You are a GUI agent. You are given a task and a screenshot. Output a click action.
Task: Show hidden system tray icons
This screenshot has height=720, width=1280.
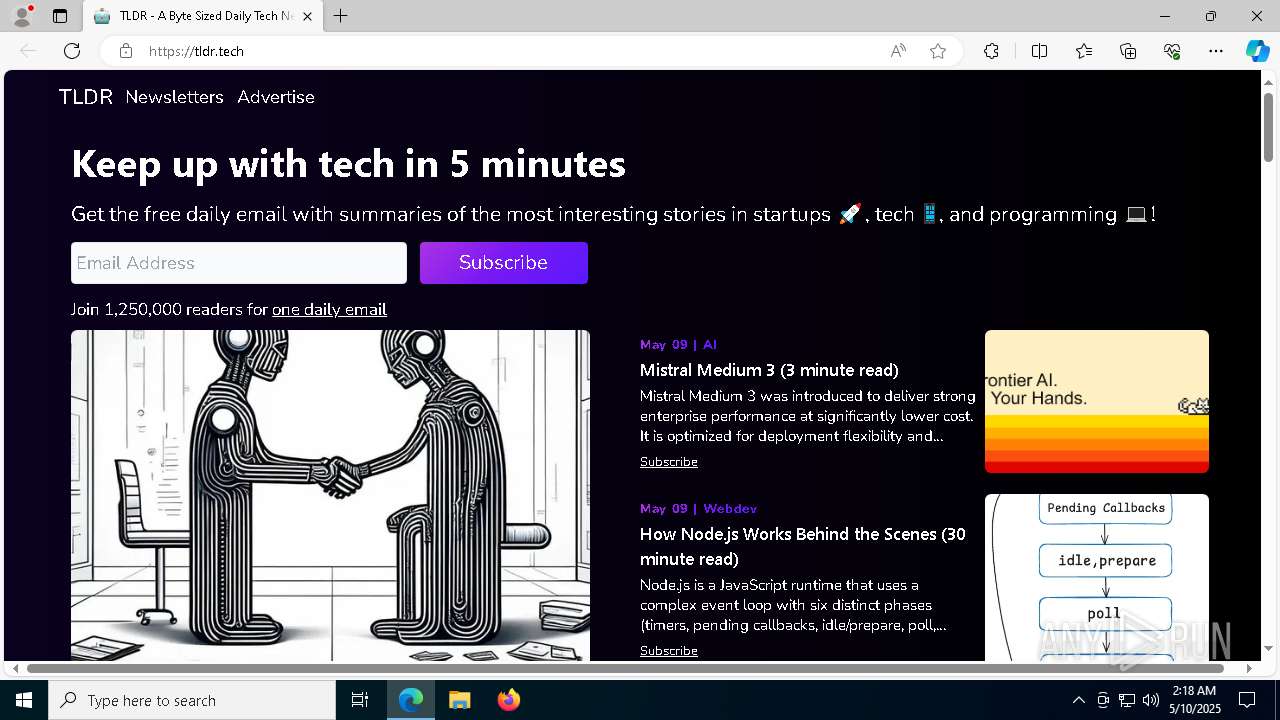pyautogui.click(x=1078, y=700)
